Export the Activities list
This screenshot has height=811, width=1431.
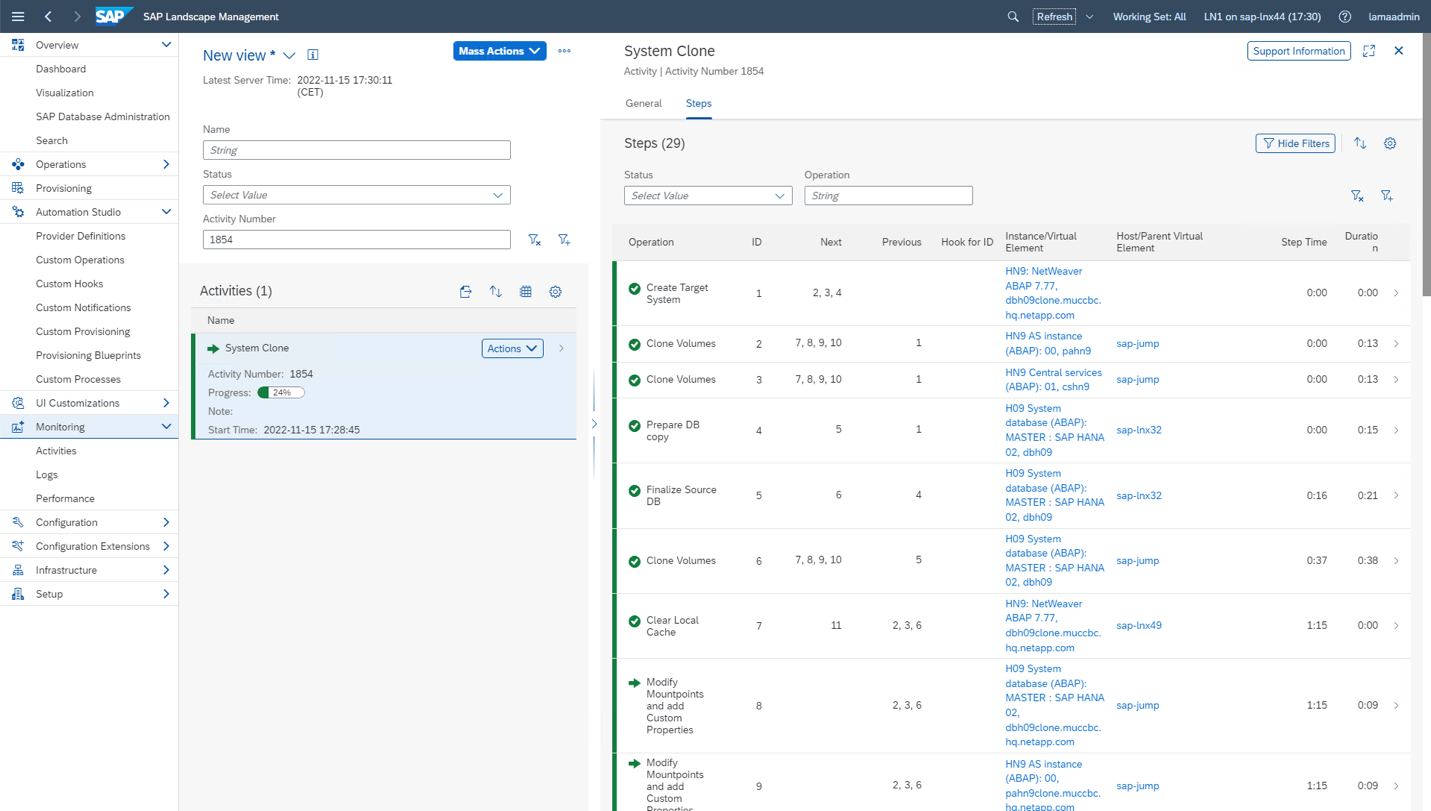click(x=466, y=291)
